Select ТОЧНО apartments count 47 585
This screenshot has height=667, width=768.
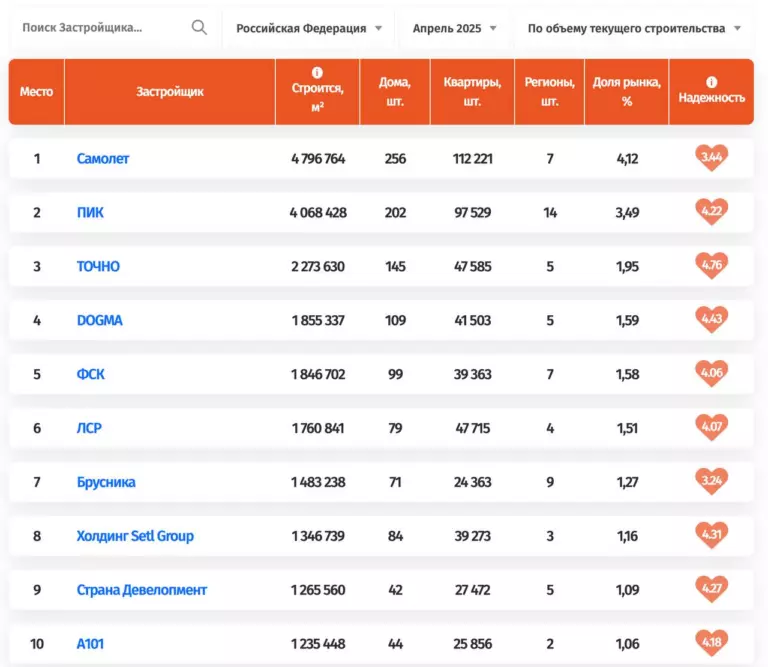click(473, 266)
